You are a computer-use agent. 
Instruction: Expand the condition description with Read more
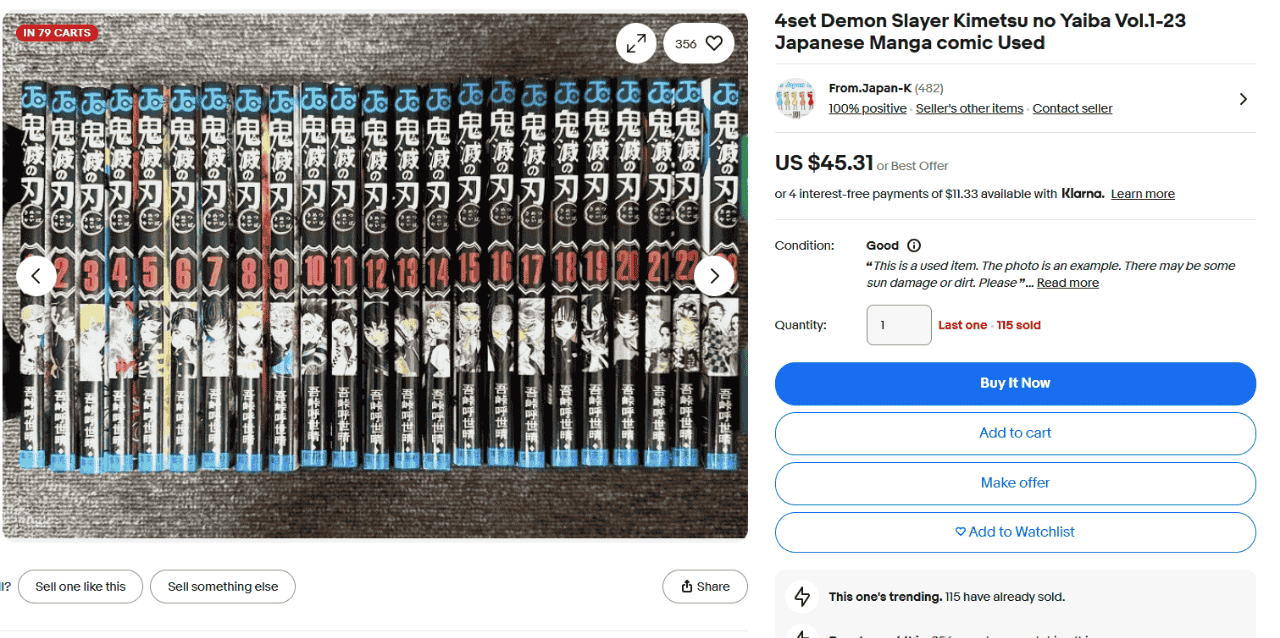[x=1067, y=283]
